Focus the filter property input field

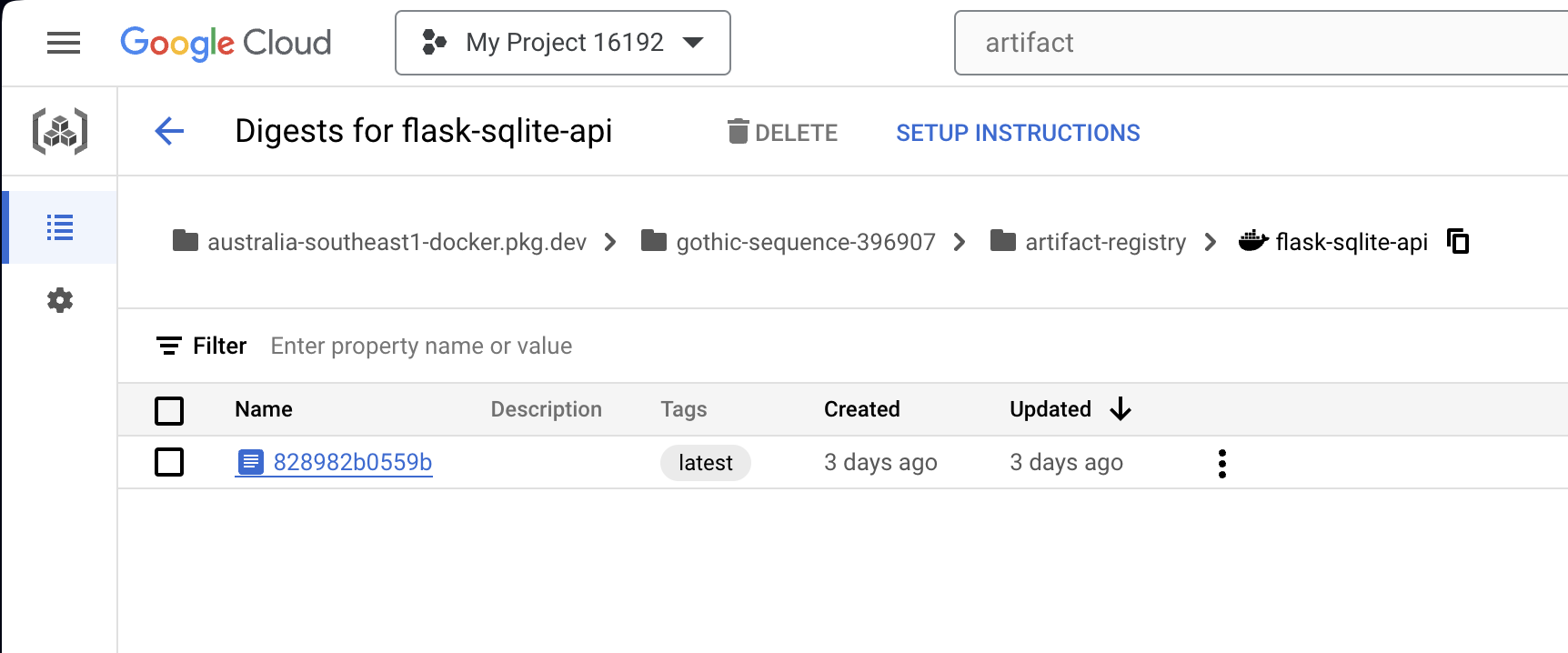coord(421,347)
